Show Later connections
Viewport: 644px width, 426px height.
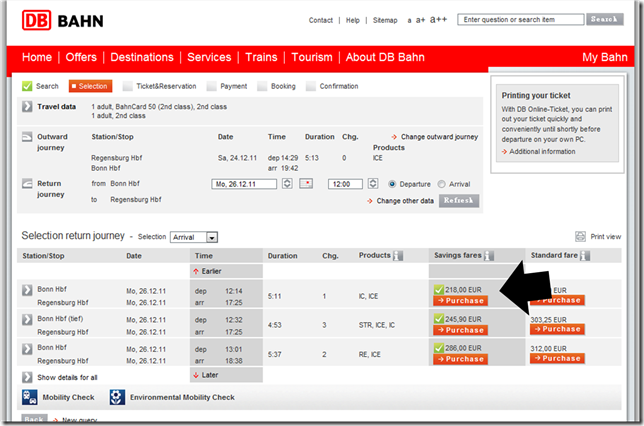(x=206, y=375)
